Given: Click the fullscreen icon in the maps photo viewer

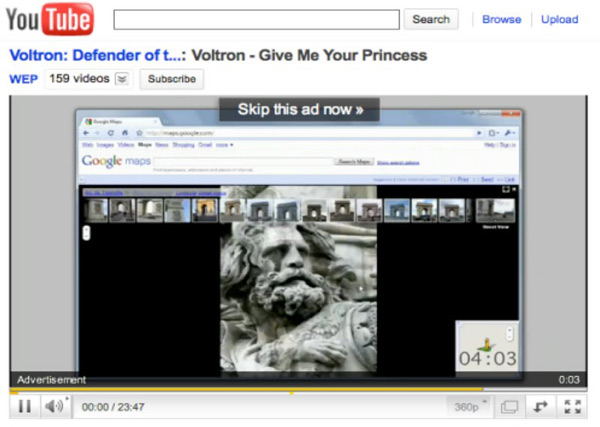Looking at the screenshot, I should (x=506, y=189).
